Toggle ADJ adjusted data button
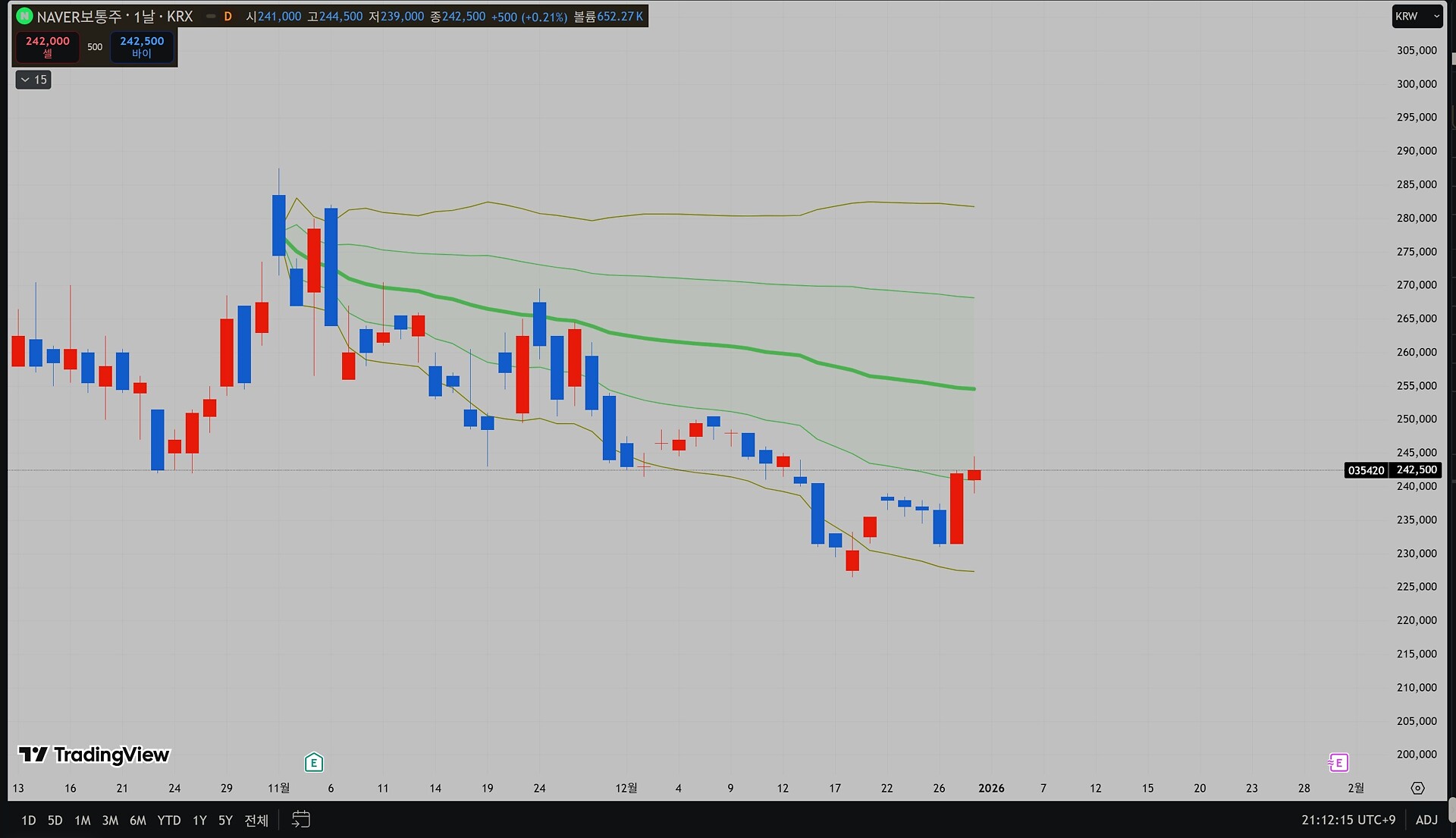 coord(1426,820)
